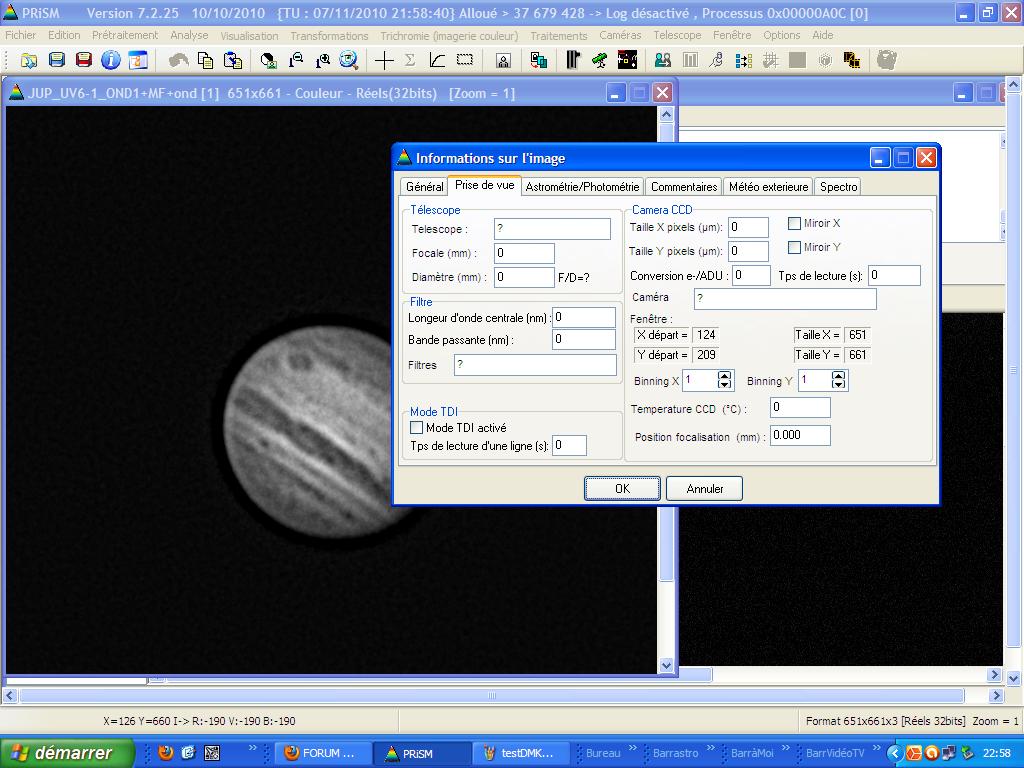Increase the Binning Y spinner value
This screenshot has height=768, width=1024.
point(838,376)
